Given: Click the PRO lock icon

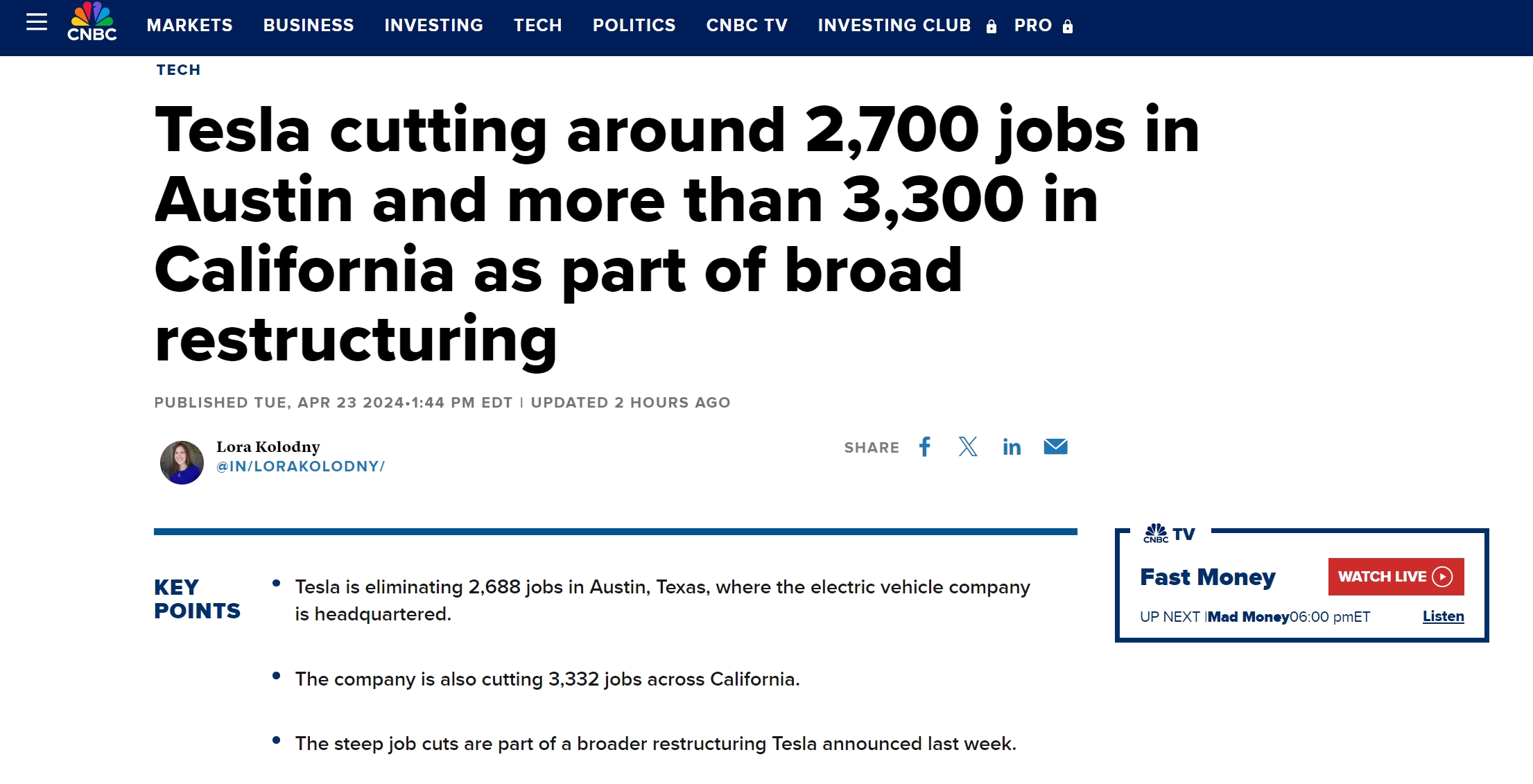Looking at the screenshot, I should pyautogui.click(x=1068, y=26).
